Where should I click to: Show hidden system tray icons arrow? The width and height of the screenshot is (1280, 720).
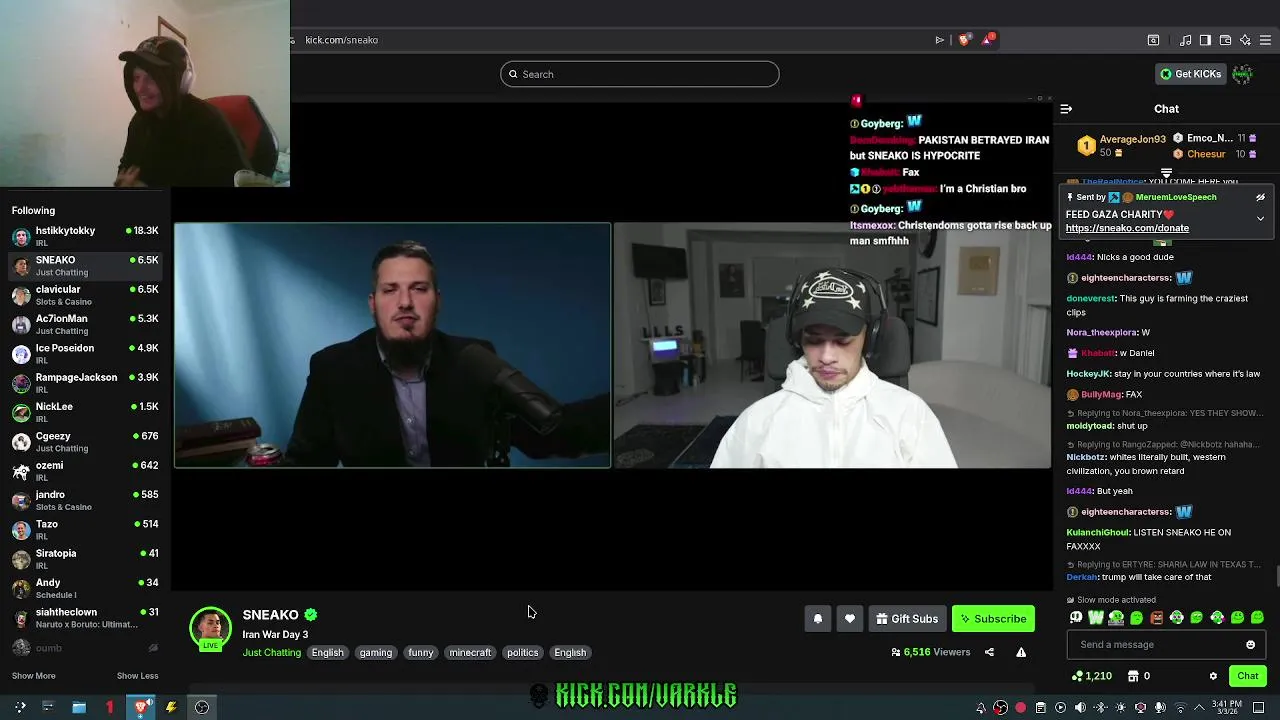pos(1200,708)
